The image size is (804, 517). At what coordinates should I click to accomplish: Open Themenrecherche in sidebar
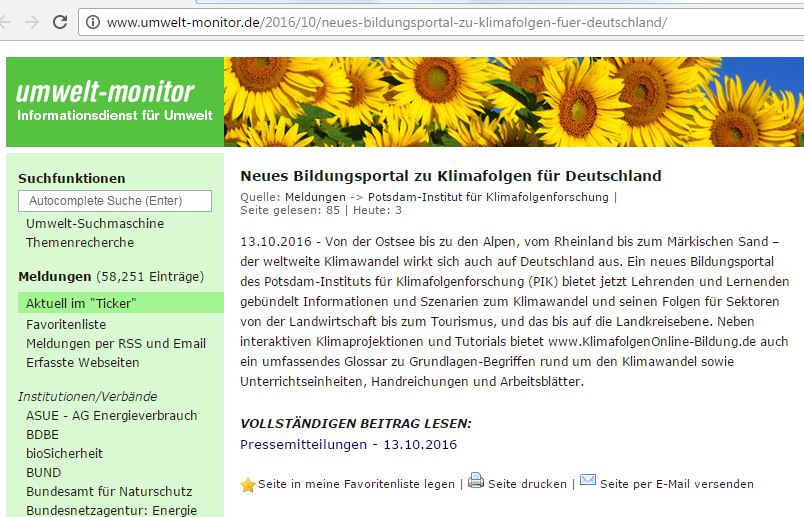point(79,242)
